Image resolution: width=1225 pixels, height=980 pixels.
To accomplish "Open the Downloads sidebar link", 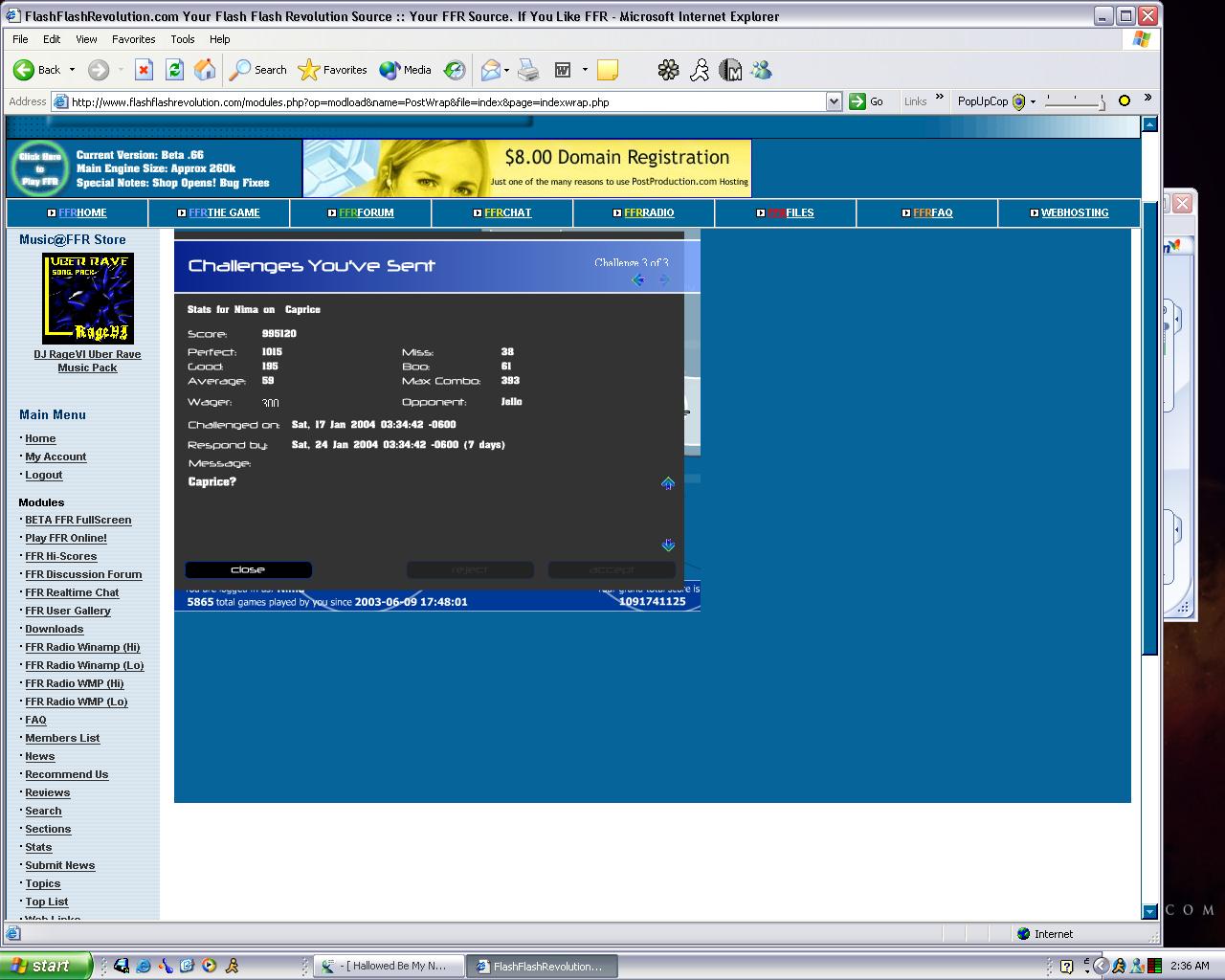I will 54,629.
